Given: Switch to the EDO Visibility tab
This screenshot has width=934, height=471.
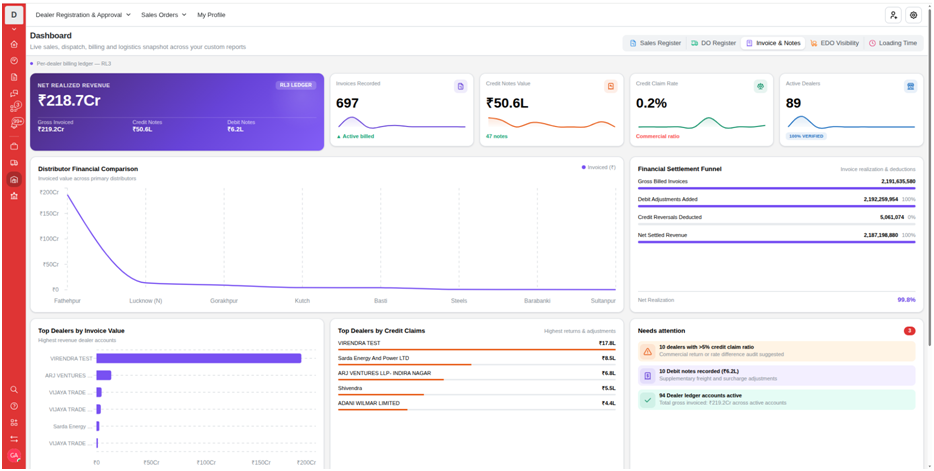Looking at the screenshot, I should 835,43.
